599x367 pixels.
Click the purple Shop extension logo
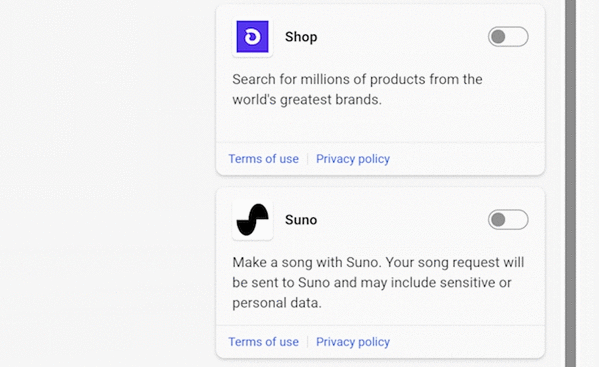pos(253,37)
